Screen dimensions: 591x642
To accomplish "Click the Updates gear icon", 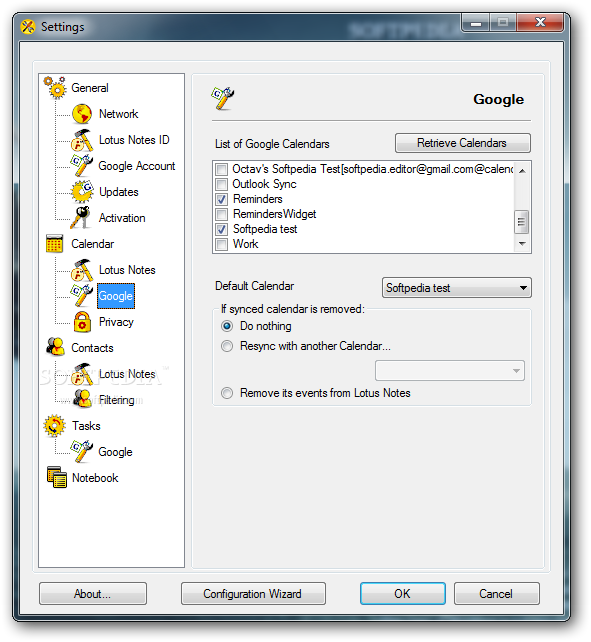I will (82, 192).
